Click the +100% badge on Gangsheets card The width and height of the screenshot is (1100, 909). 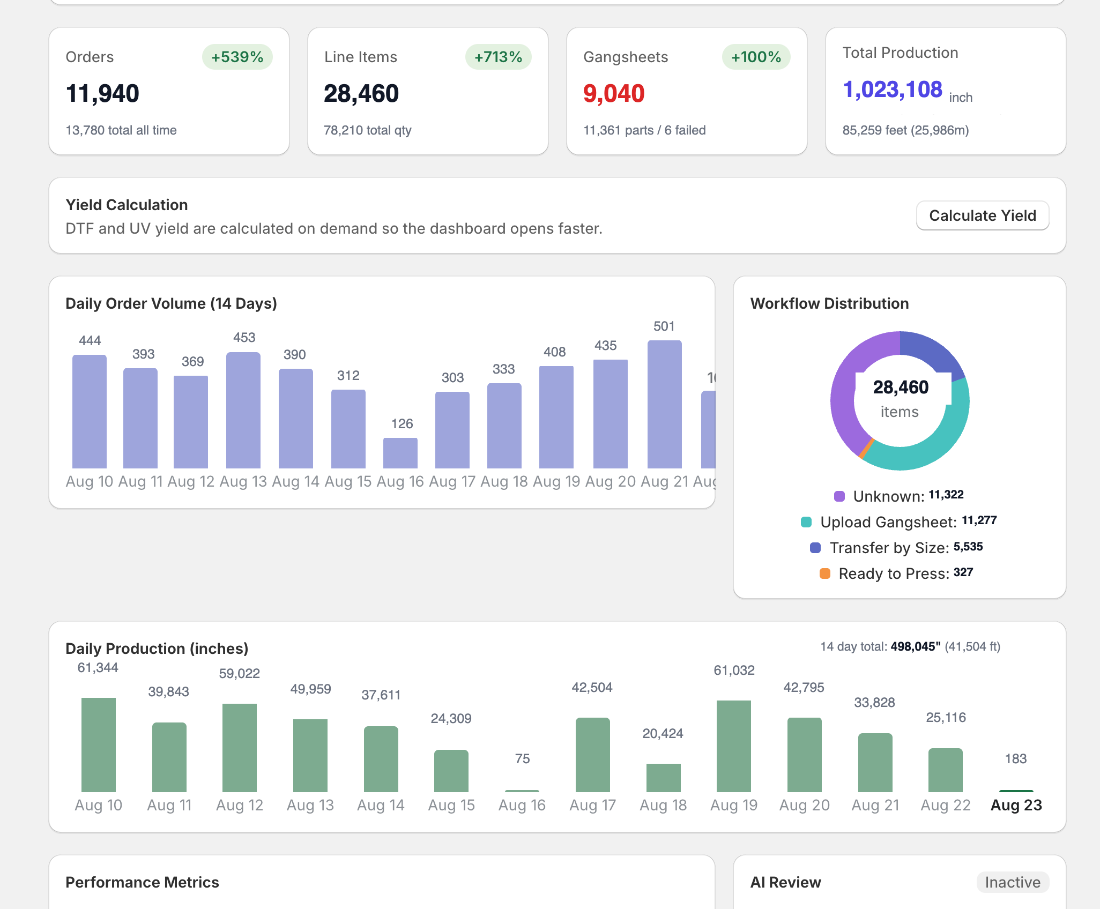click(x=756, y=57)
